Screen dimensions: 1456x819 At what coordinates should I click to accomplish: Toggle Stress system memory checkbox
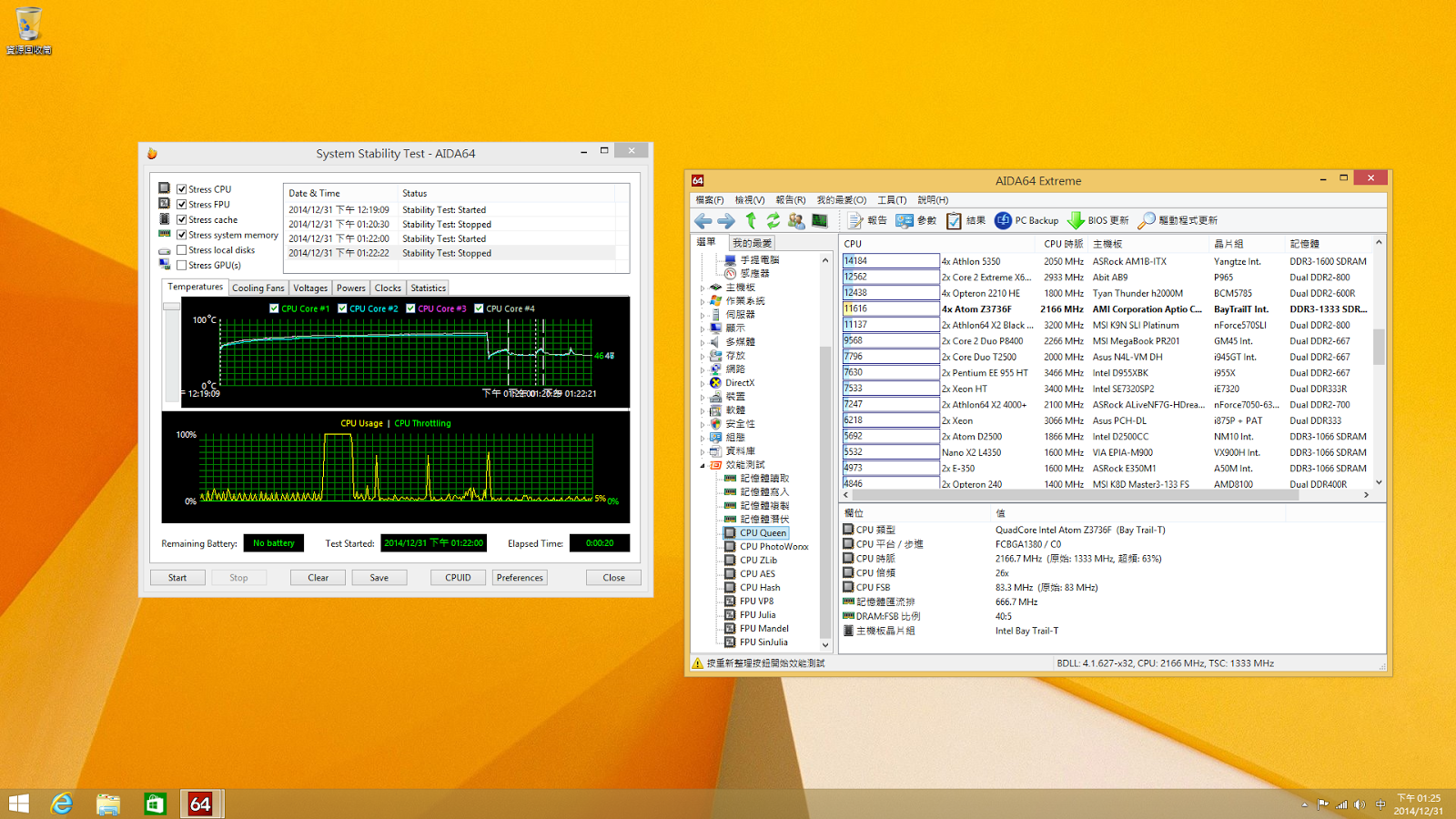click(182, 235)
